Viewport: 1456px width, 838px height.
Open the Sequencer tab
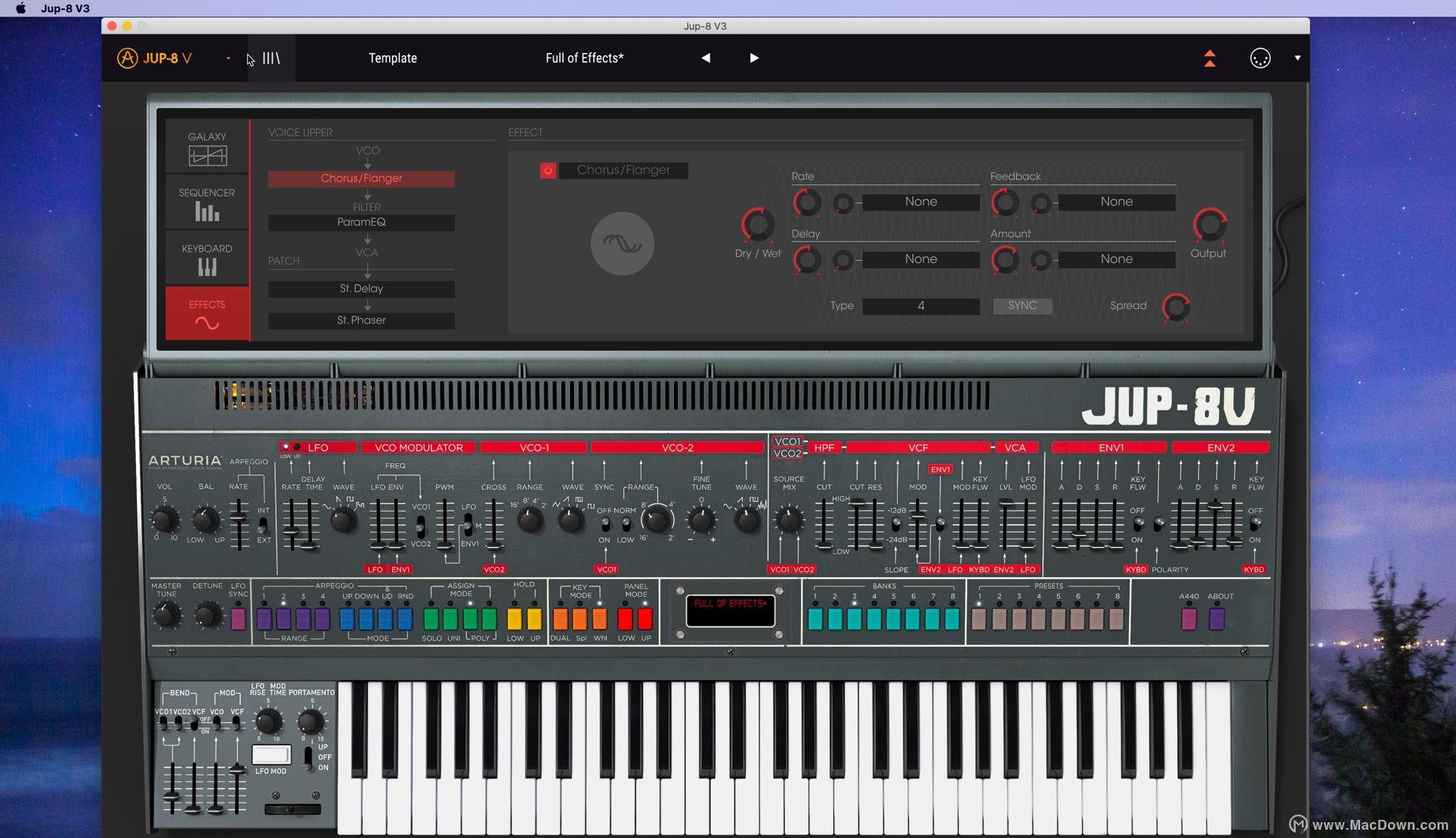coord(207,203)
